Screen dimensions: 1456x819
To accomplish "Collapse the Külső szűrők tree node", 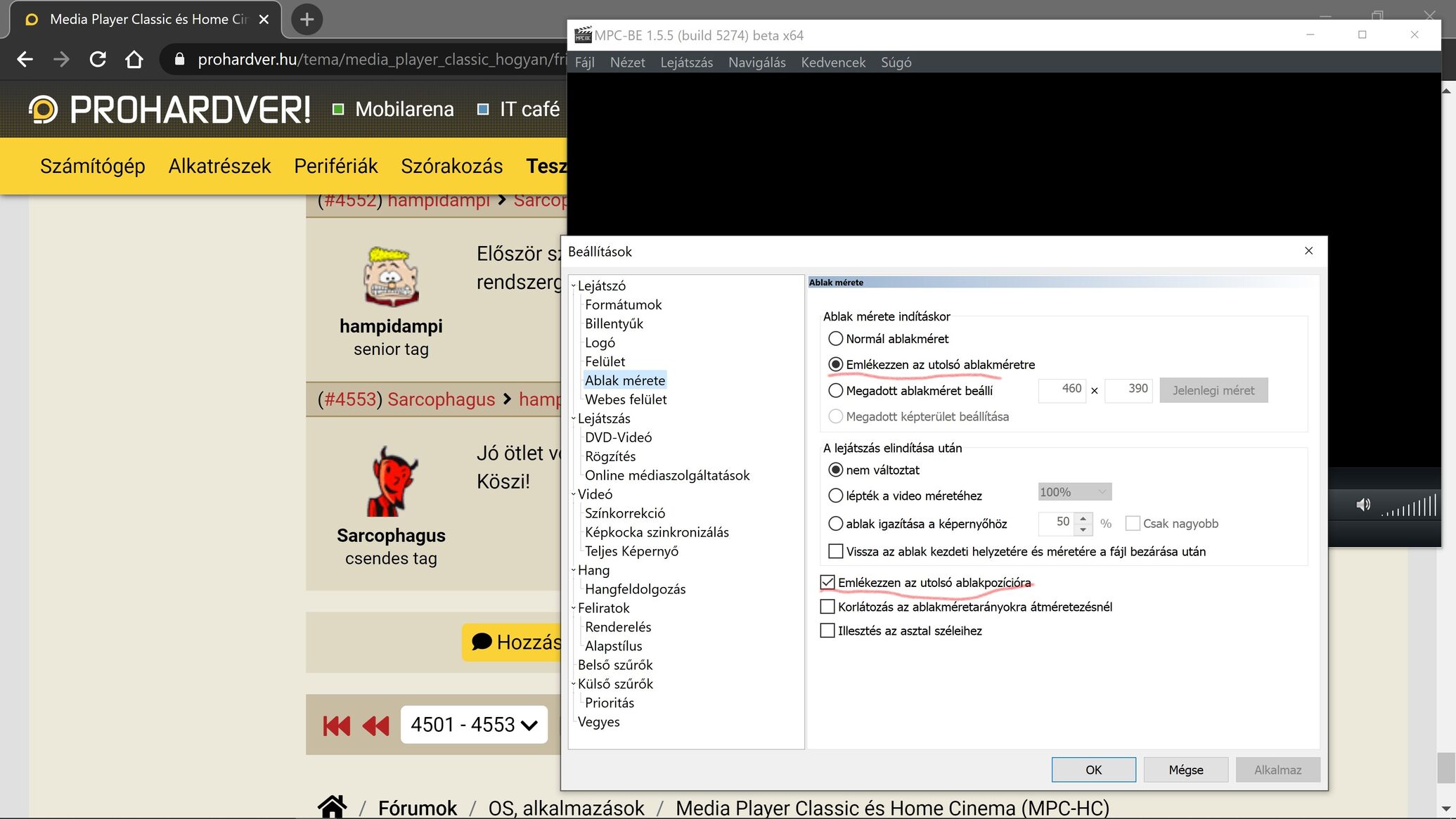I will pos(573,685).
